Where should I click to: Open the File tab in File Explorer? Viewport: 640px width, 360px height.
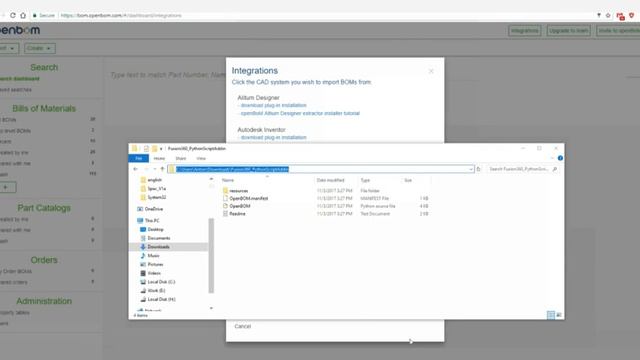click(x=139, y=158)
